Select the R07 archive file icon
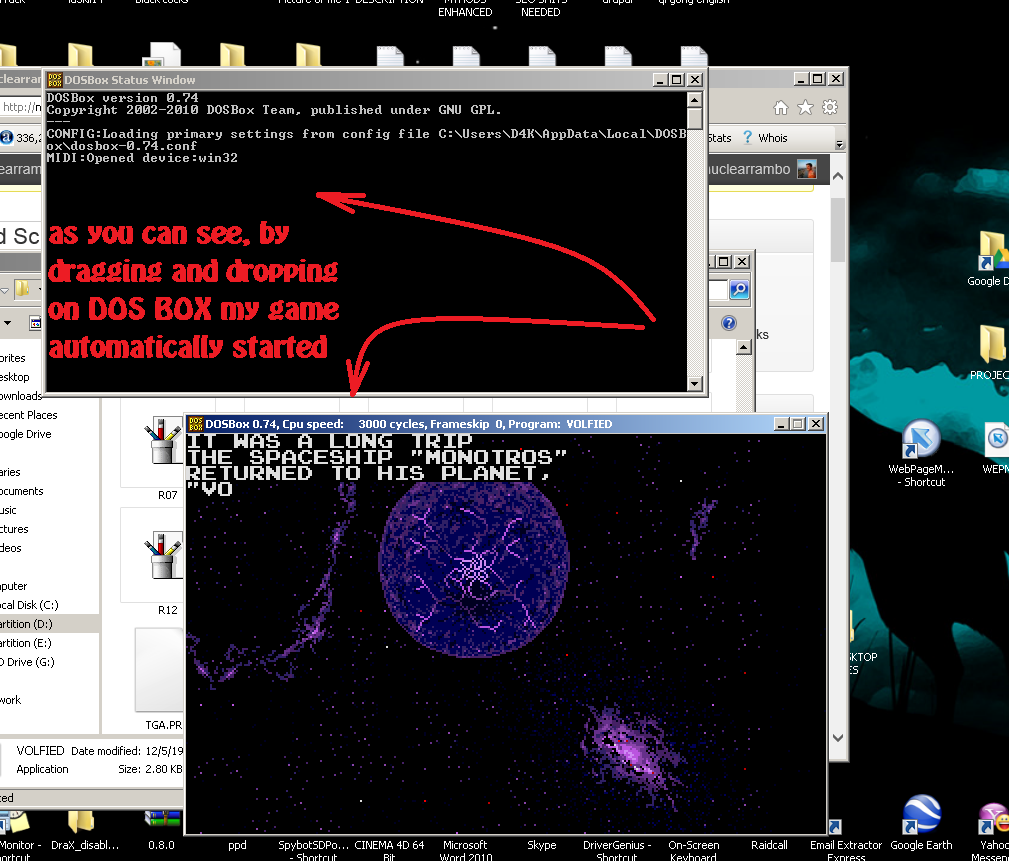The image size is (1009, 861). tap(163, 442)
